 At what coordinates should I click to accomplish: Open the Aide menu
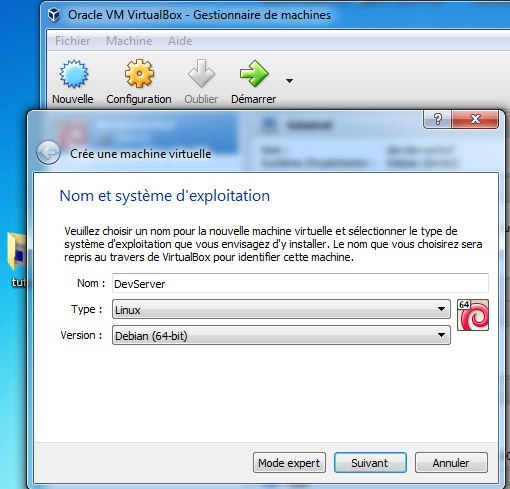pyautogui.click(x=180, y=41)
